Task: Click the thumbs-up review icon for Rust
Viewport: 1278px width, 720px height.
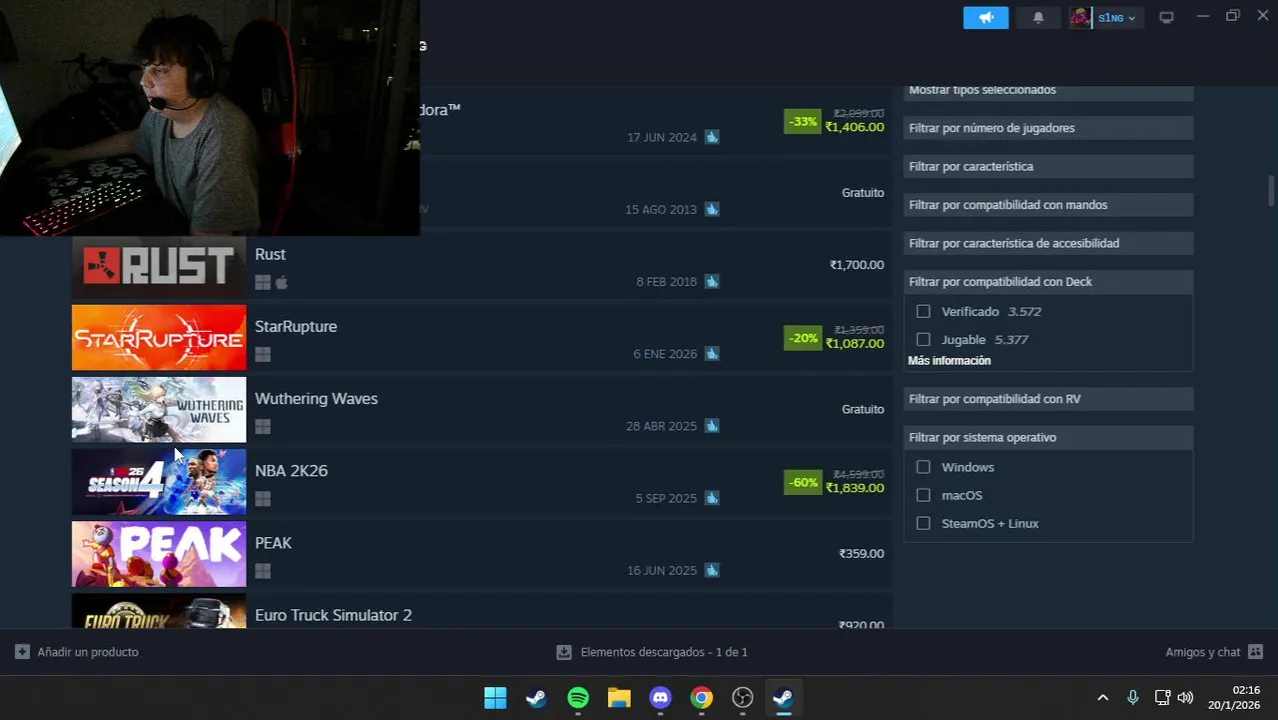Action: (712, 281)
